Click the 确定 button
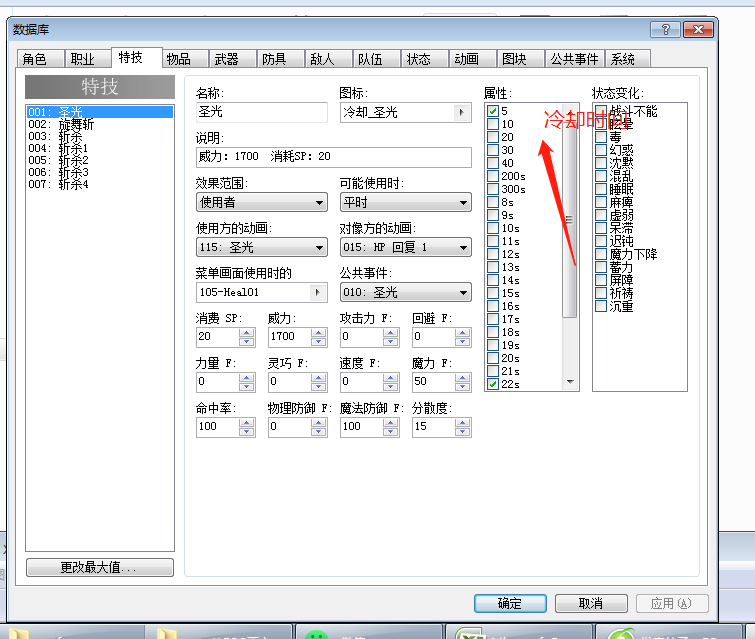The height and width of the screenshot is (639, 755). point(510,603)
